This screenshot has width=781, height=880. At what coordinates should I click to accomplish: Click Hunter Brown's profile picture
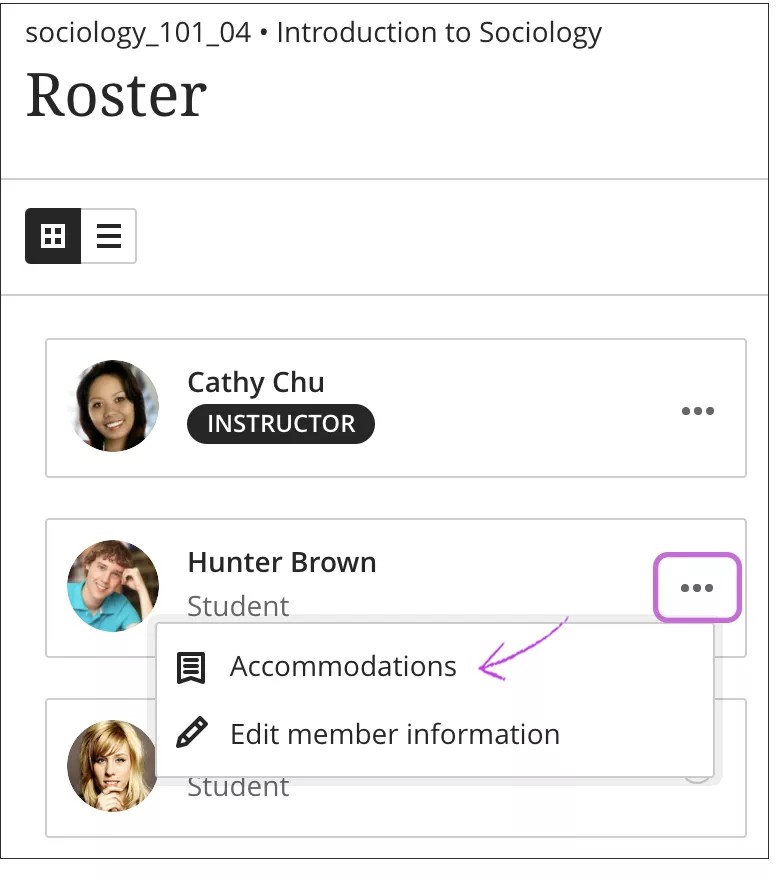point(113,587)
